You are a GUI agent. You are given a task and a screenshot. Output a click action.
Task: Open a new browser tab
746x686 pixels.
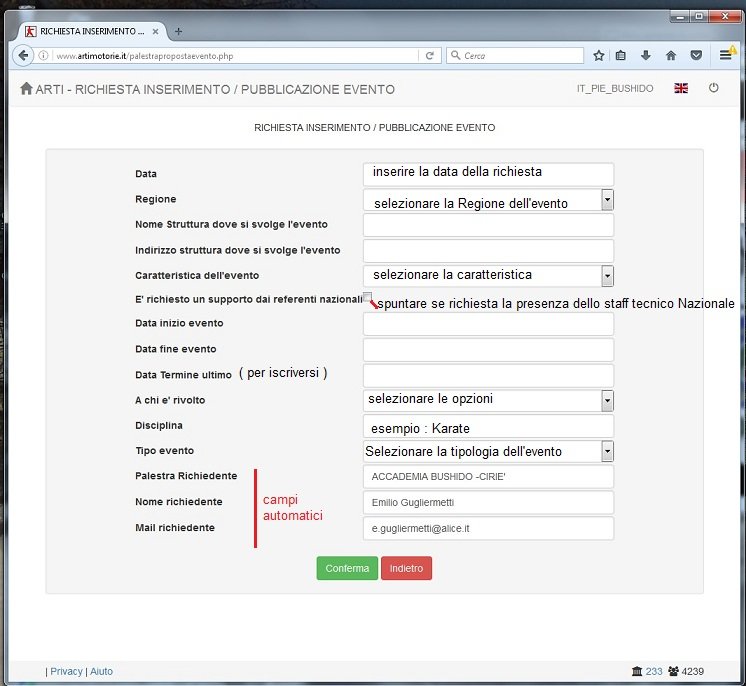coord(179,31)
